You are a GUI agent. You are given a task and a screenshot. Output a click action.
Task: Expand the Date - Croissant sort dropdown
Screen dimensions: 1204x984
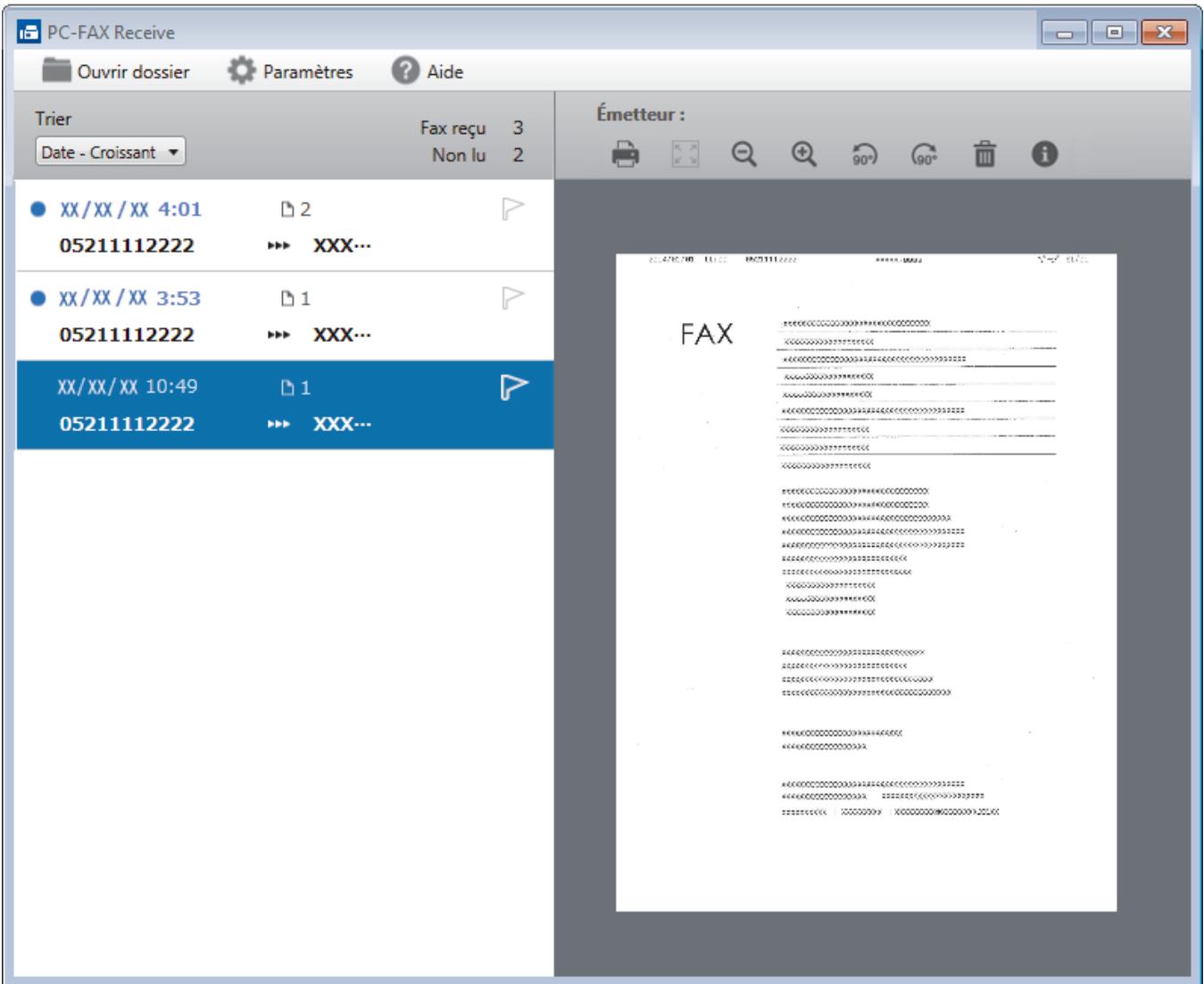pos(111,153)
